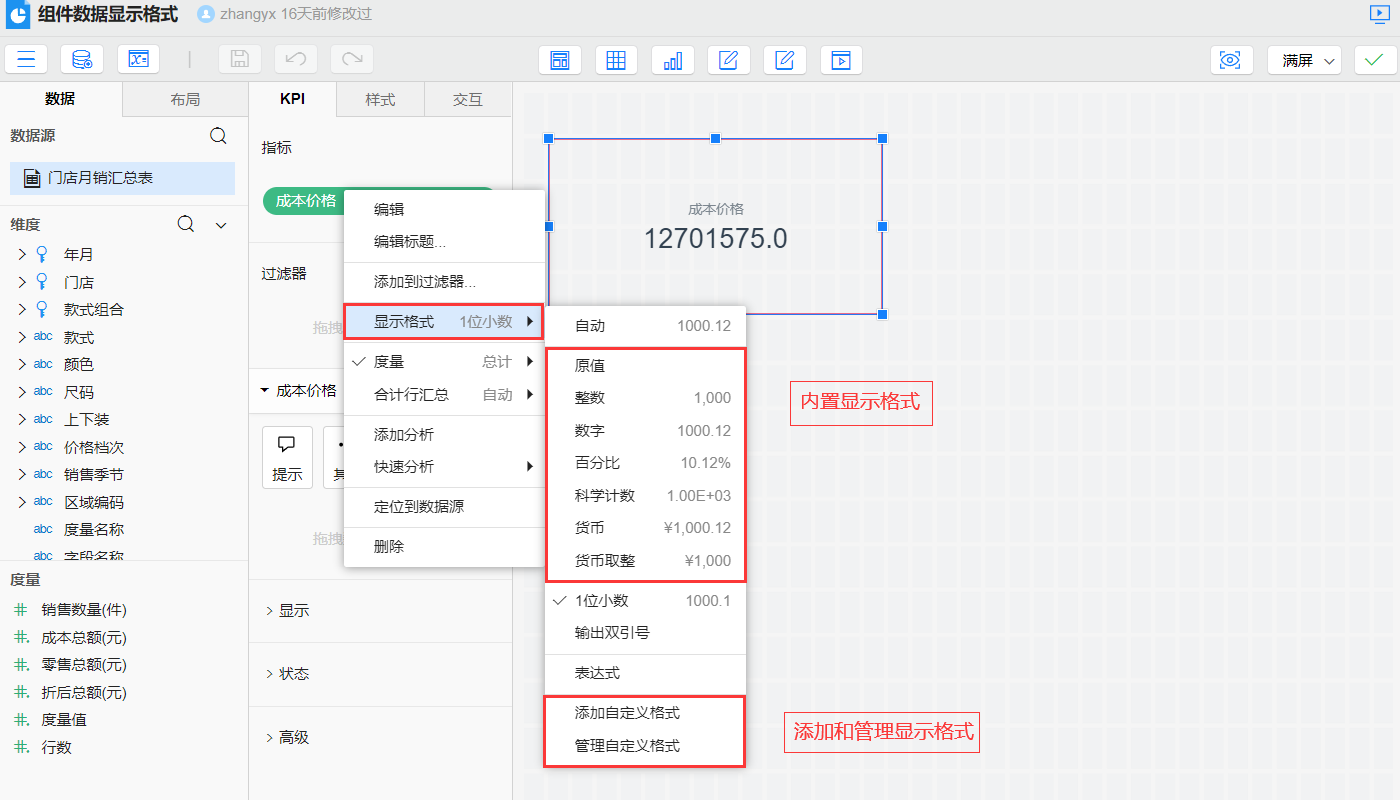Expand the 年月 dimension tree node
The image size is (1400, 800).
tap(22, 255)
